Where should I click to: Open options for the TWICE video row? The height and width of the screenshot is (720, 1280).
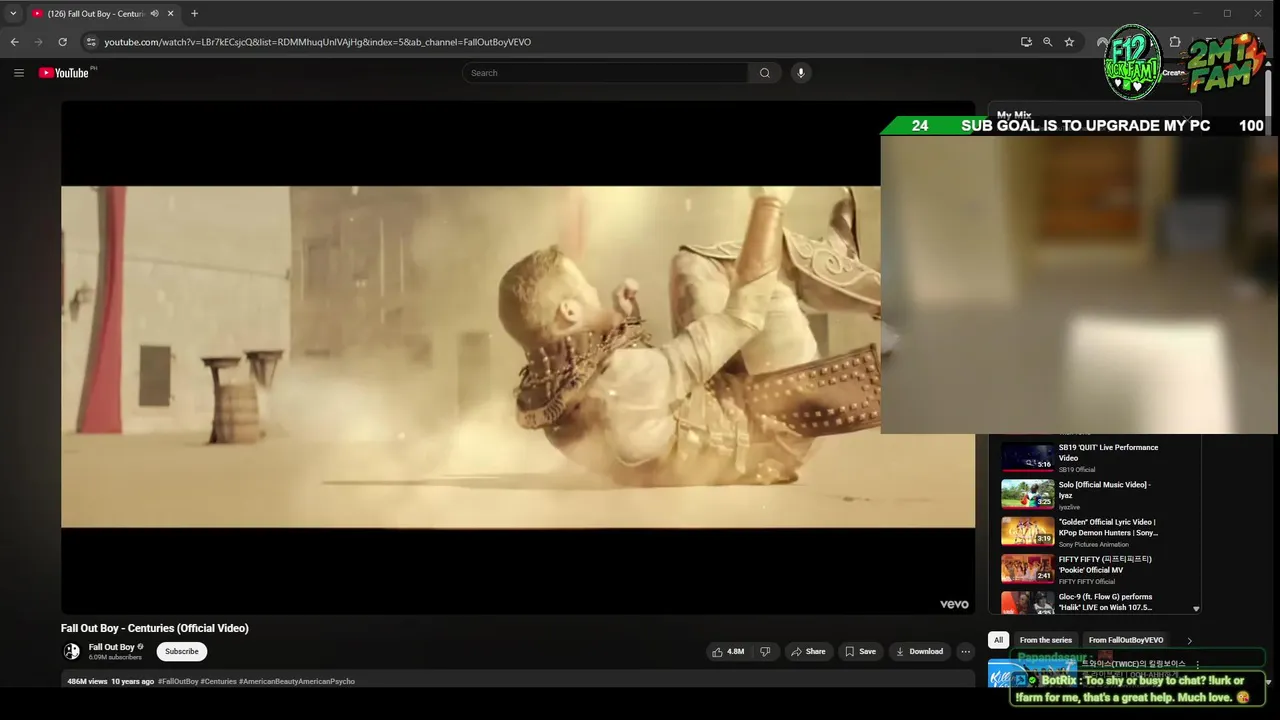click(x=1197, y=664)
